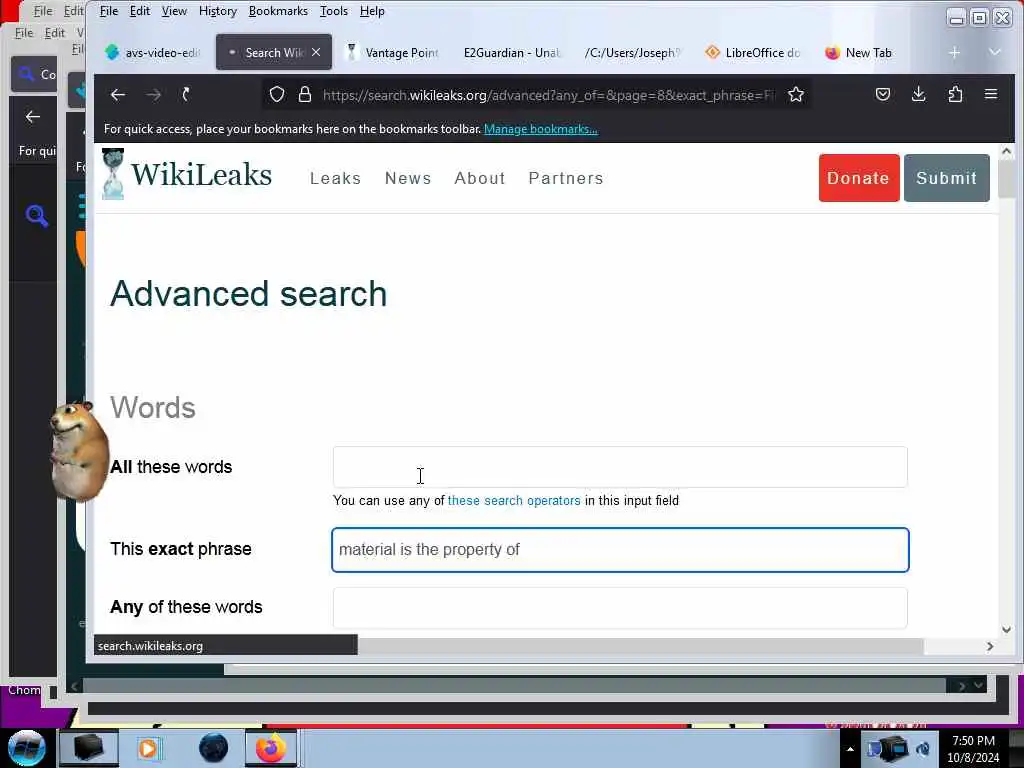Open the Leaks navigation link
This screenshot has width=1024, height=768.
click(x=336, y=178)
